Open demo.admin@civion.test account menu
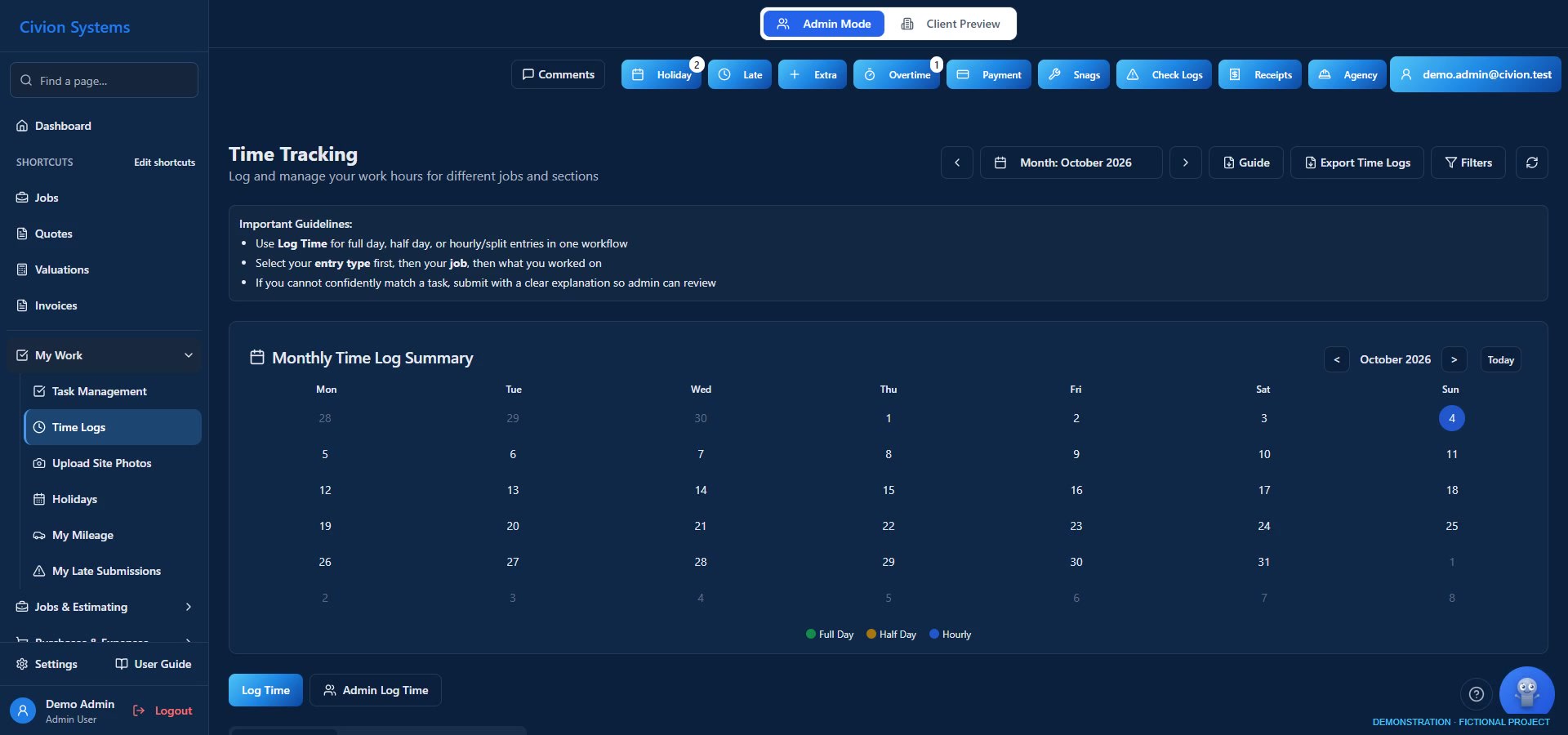Image resolution: width=1568 pixels, height=735 pixels. (x=1476, y=74)
